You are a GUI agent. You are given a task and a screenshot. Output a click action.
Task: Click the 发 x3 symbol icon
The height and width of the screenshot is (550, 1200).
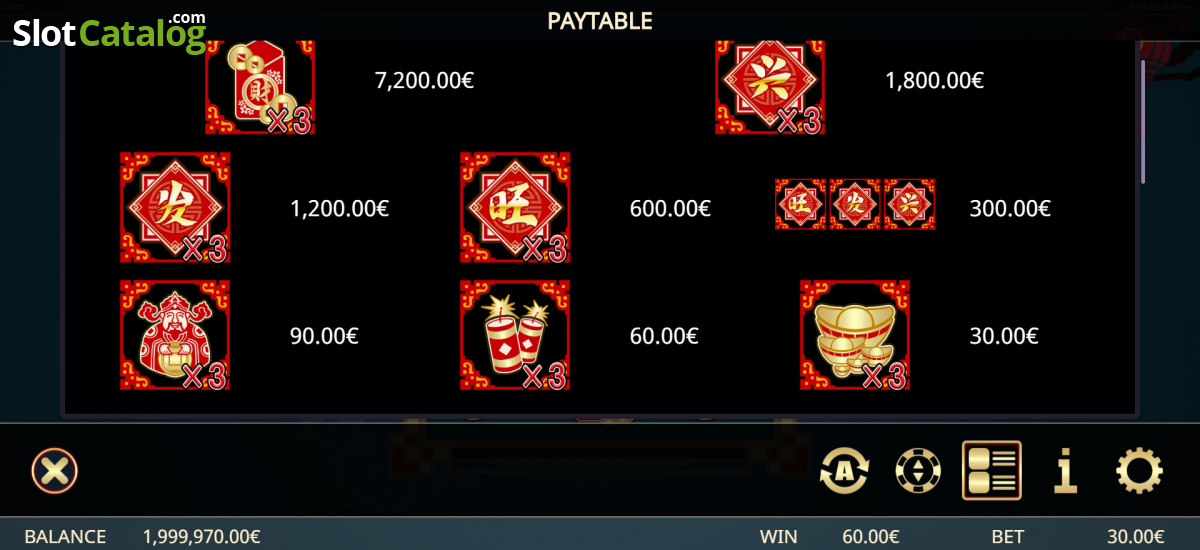175,207
